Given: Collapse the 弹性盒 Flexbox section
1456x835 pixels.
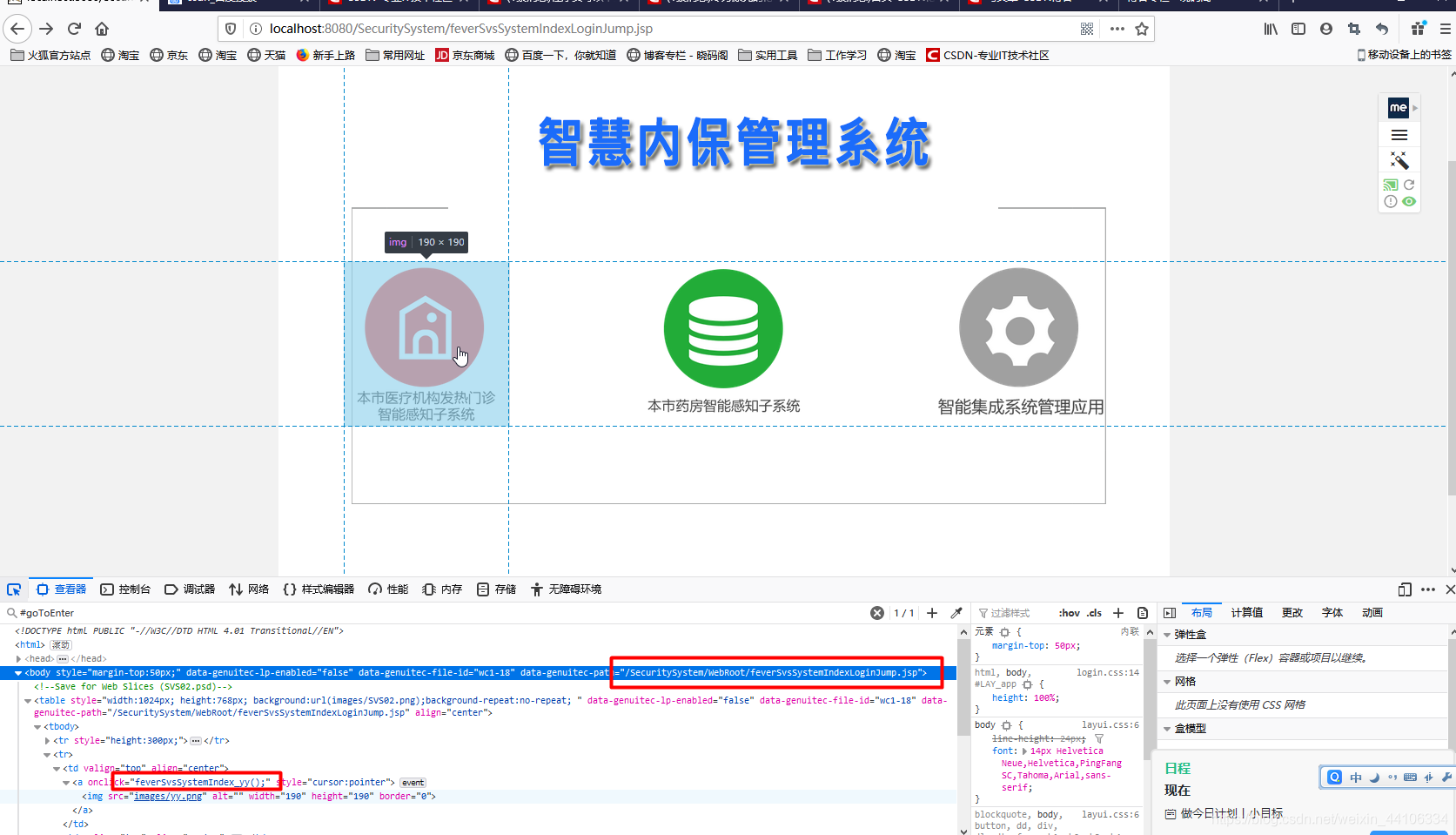Looking at the screenshot, I should point(1167,635).
